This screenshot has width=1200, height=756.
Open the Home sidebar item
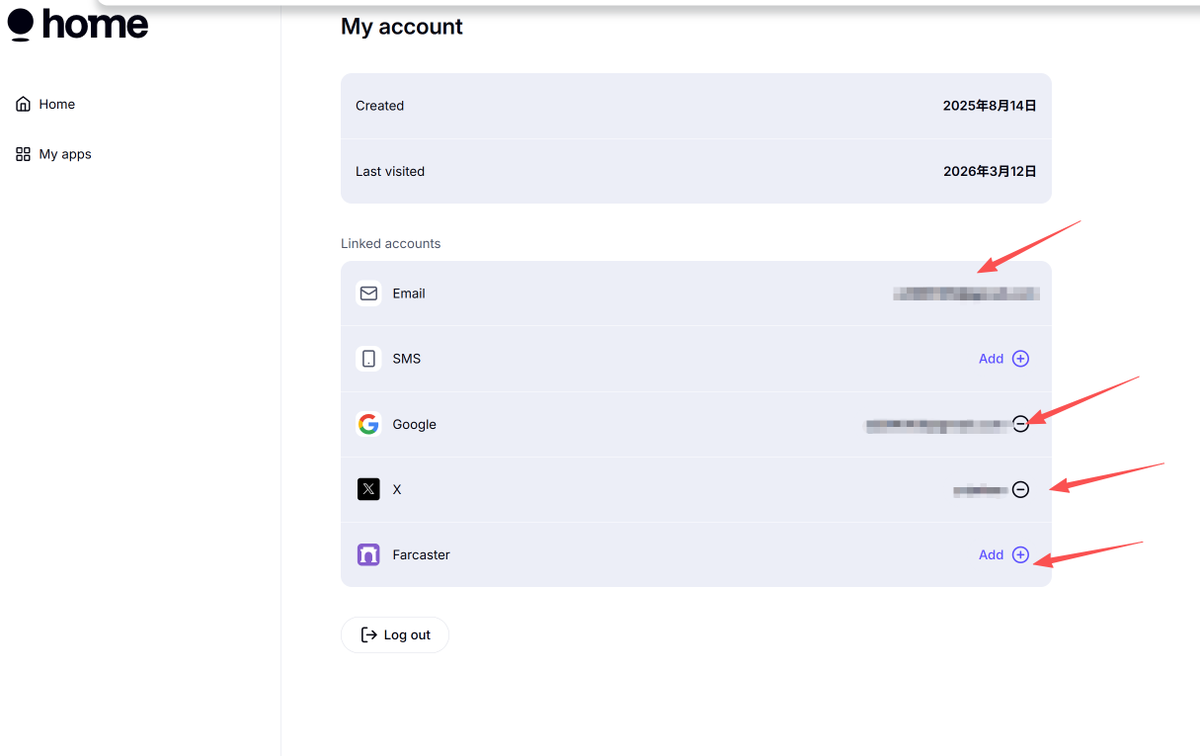coord(45,104)
